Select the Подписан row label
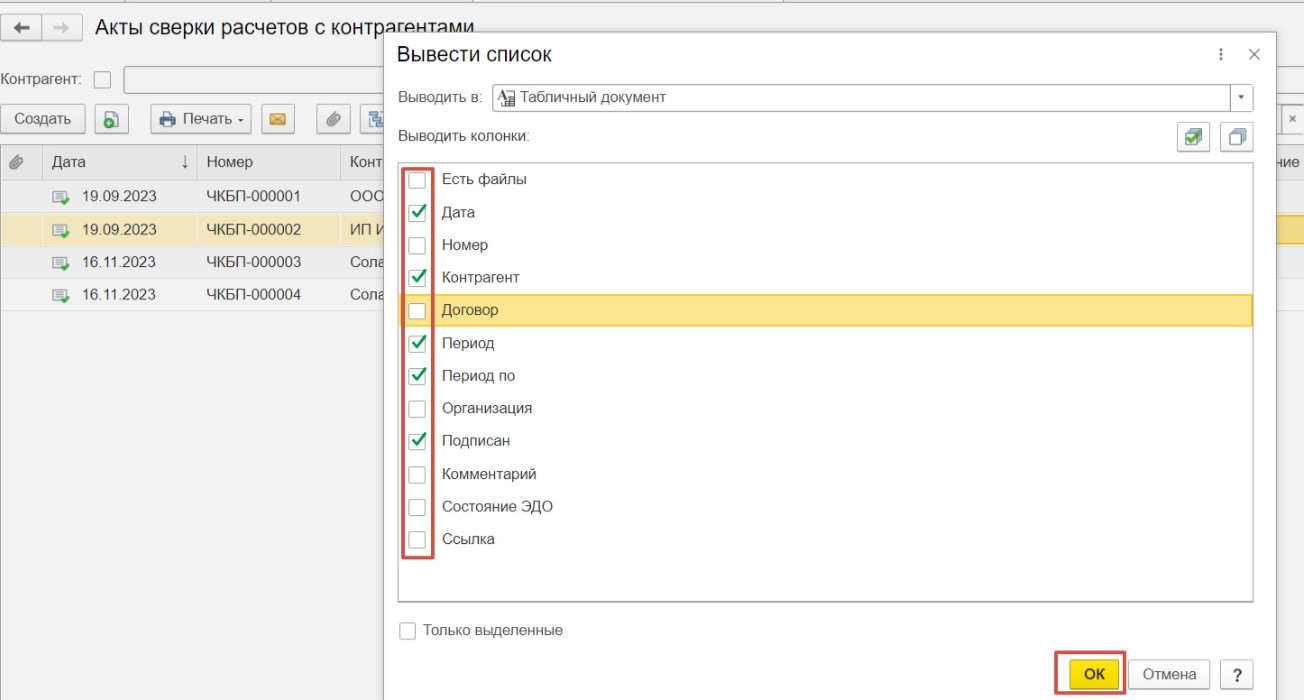 coord(476,441)
